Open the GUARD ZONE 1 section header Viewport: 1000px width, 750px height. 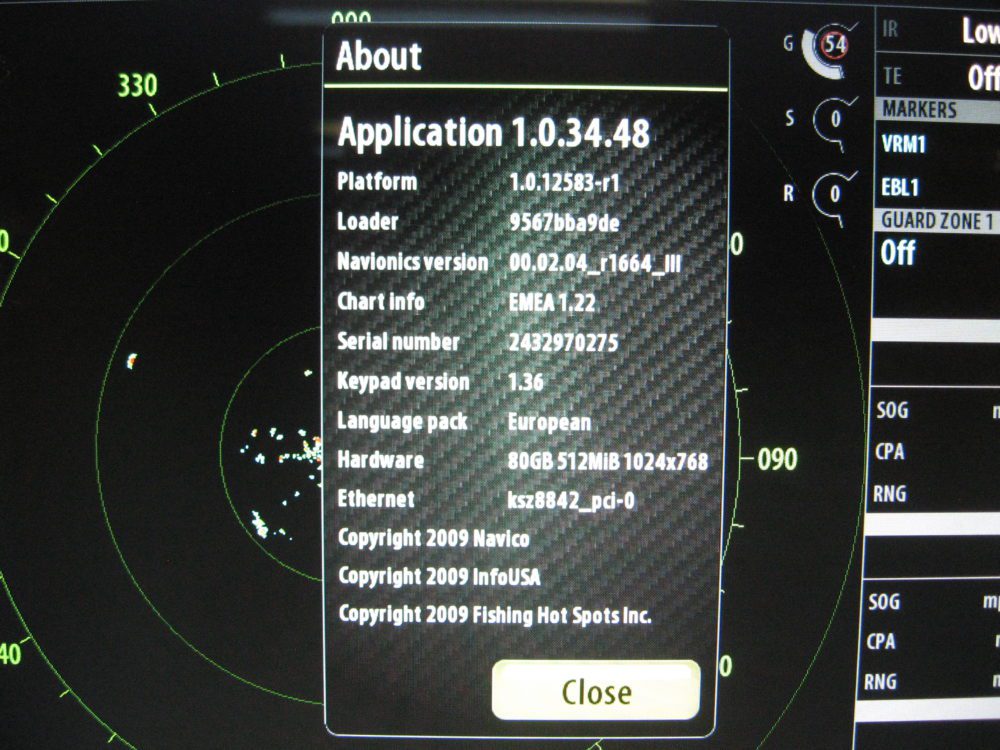pyautogui.click(x=937, y=221)
